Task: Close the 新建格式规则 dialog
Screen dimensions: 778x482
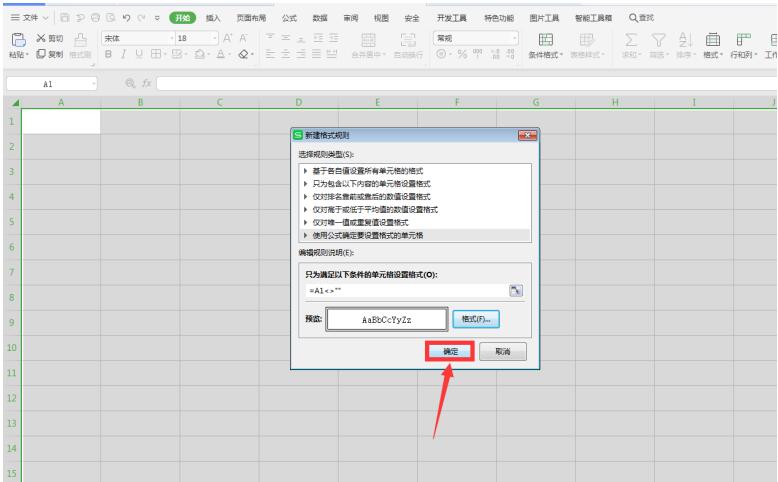Action: pos(527,135)
